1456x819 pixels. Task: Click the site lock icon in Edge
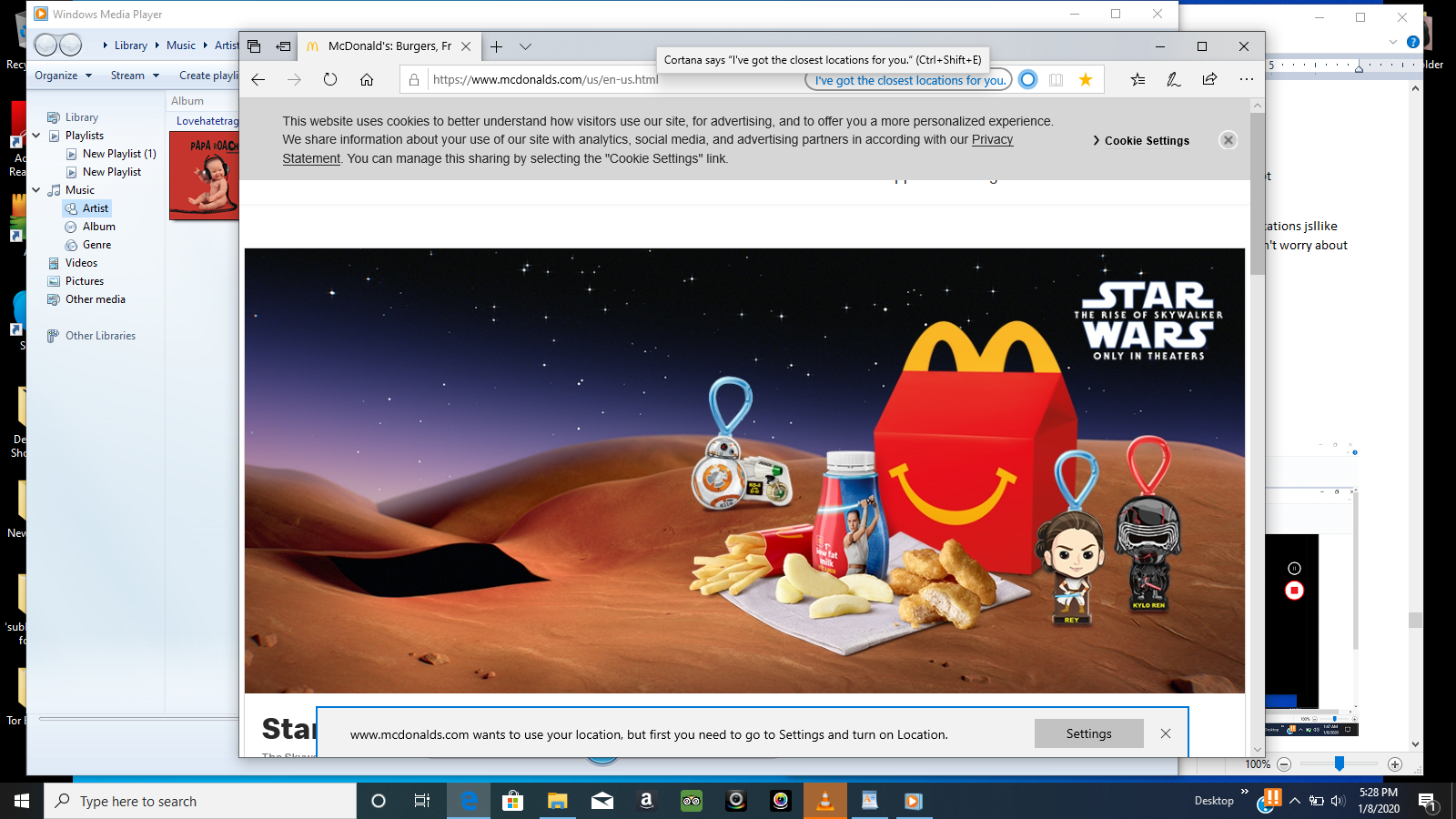[414, 80]
